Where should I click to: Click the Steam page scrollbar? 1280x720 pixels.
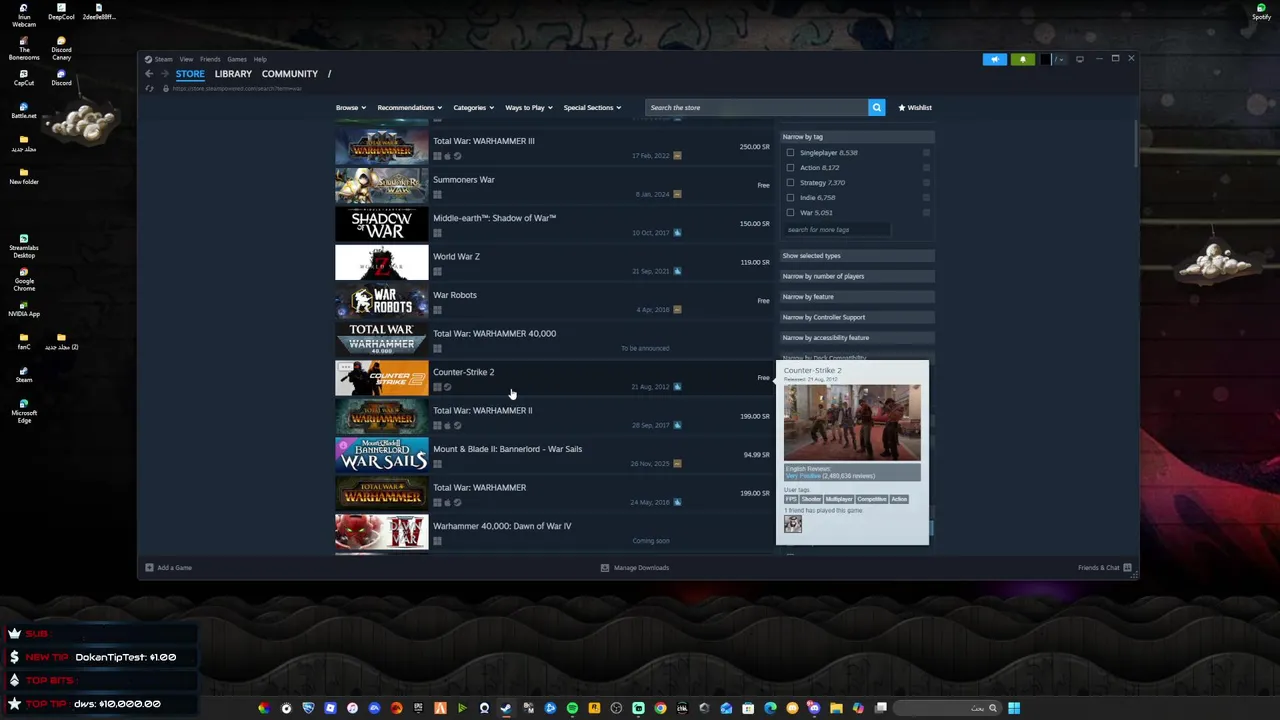coord(1135,145)
